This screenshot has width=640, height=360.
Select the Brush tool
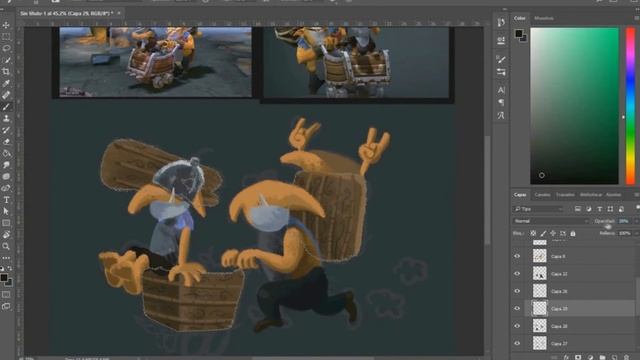pos(6,107)
